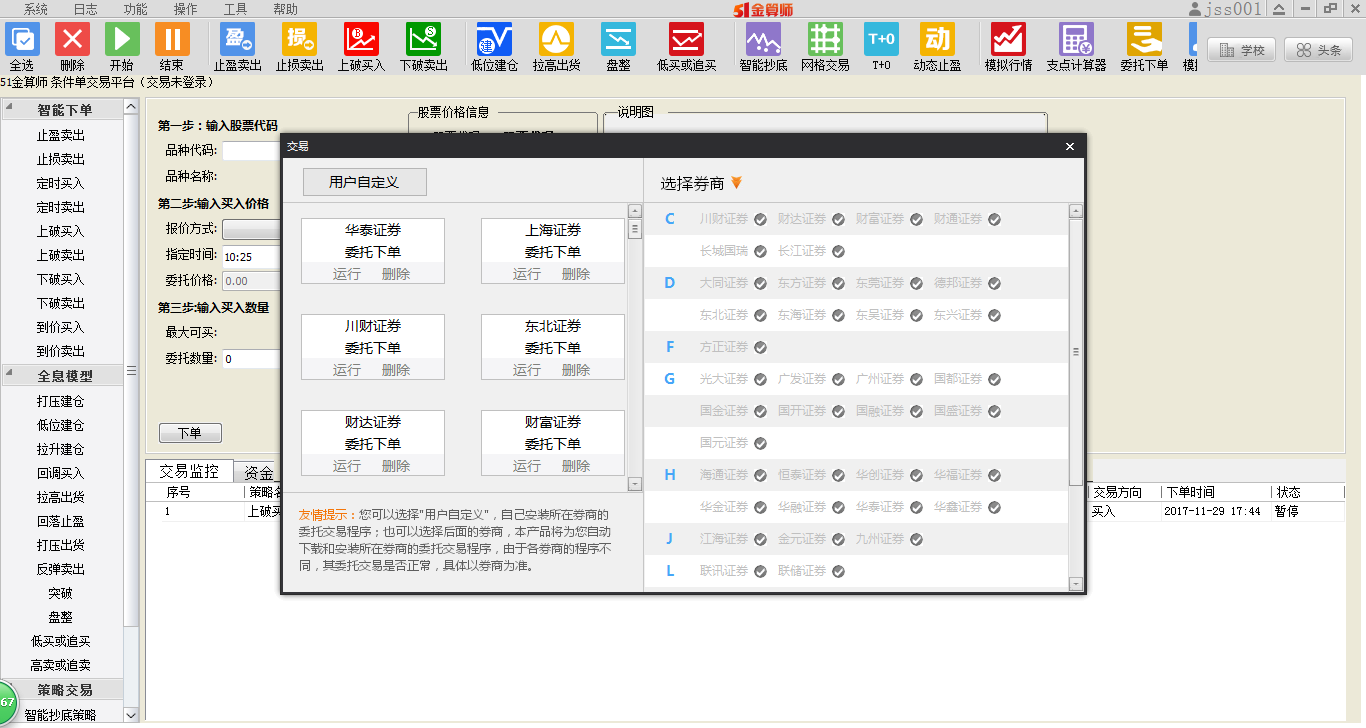Click 删除 under the 上海证券 card

pyautogui.click(x=576, y=274)
